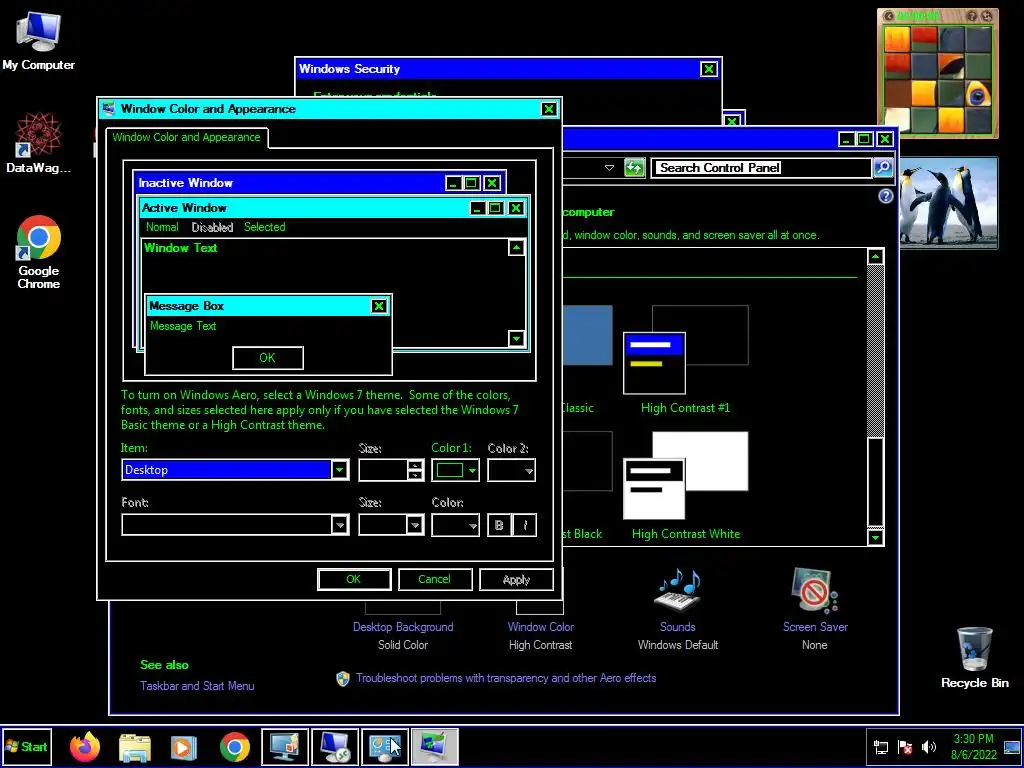
Task: Click the question mark icon on the puzzle gadget
Action: click(x=972, y=16)
